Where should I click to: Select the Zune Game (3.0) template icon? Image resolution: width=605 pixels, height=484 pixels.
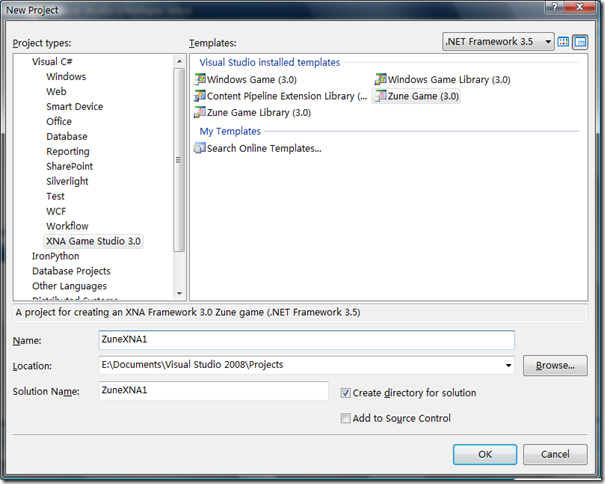380,96
